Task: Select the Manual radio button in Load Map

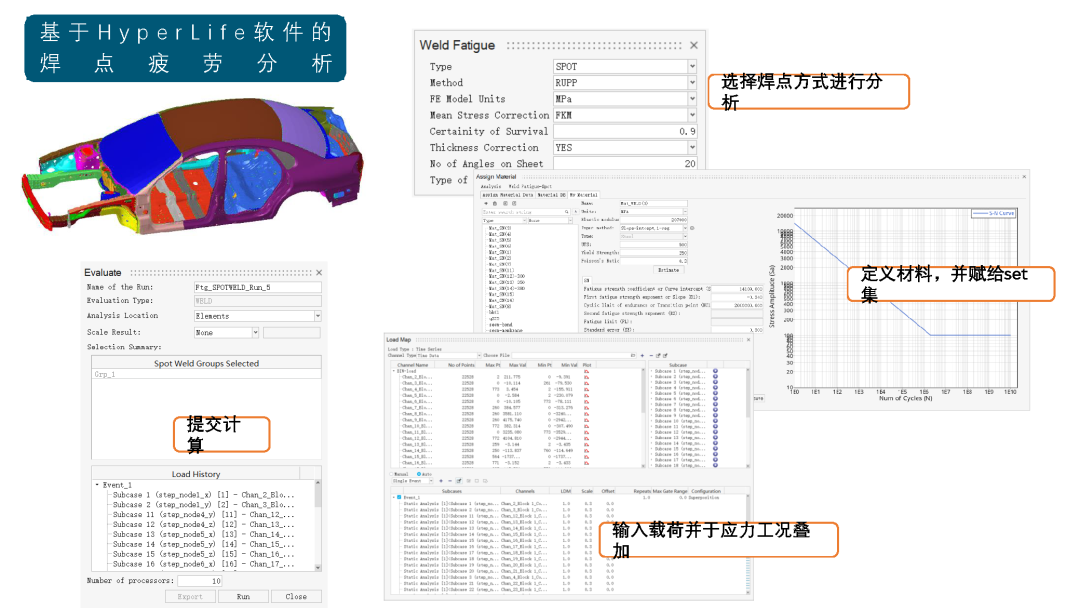Action: 391,474
